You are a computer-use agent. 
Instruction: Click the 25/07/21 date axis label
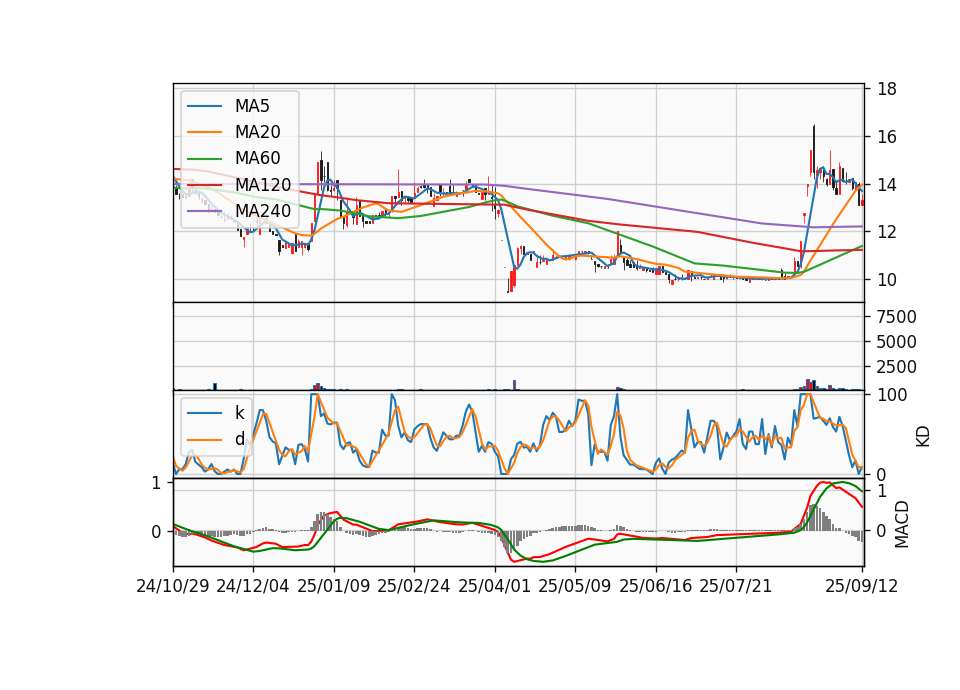tap(736, 586)
